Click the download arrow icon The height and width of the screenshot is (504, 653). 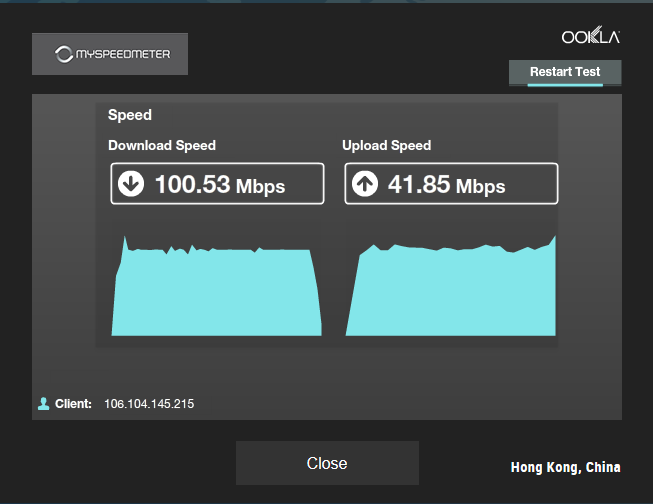[x=131, y=184]
